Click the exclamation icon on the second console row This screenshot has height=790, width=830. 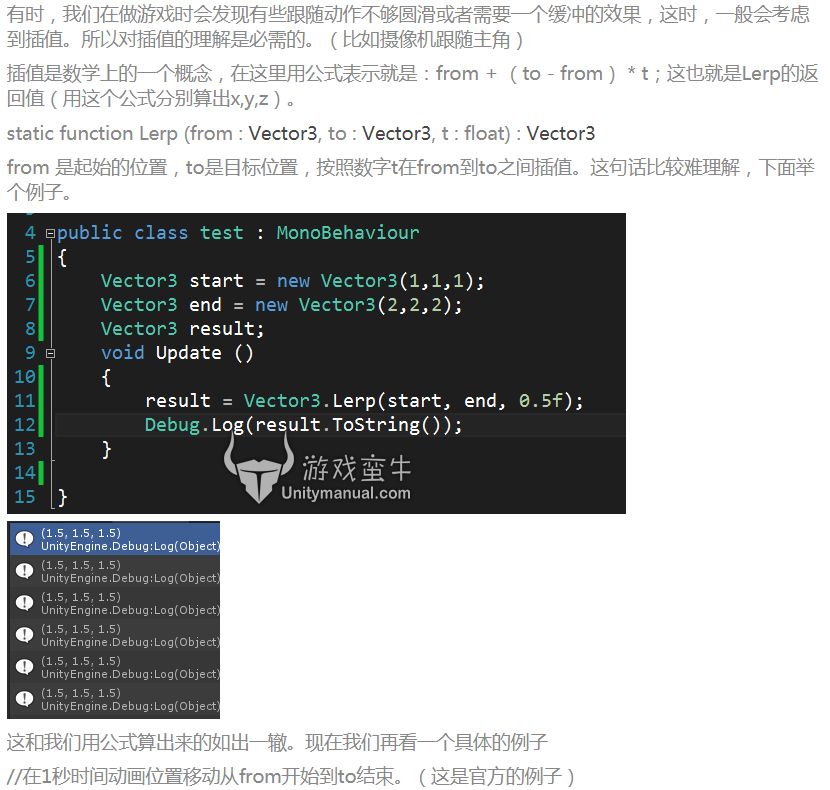(x=24, y=570)
